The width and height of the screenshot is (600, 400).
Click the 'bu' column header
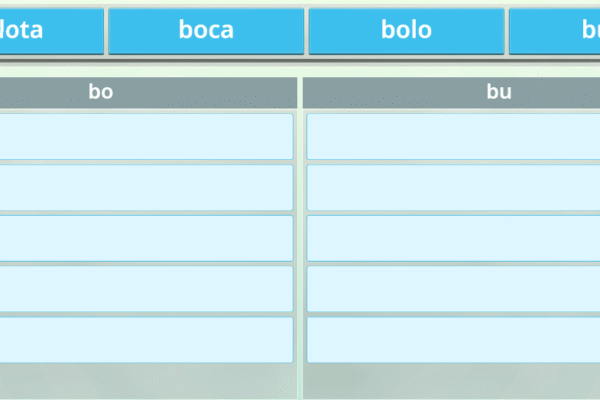[452, 92]
